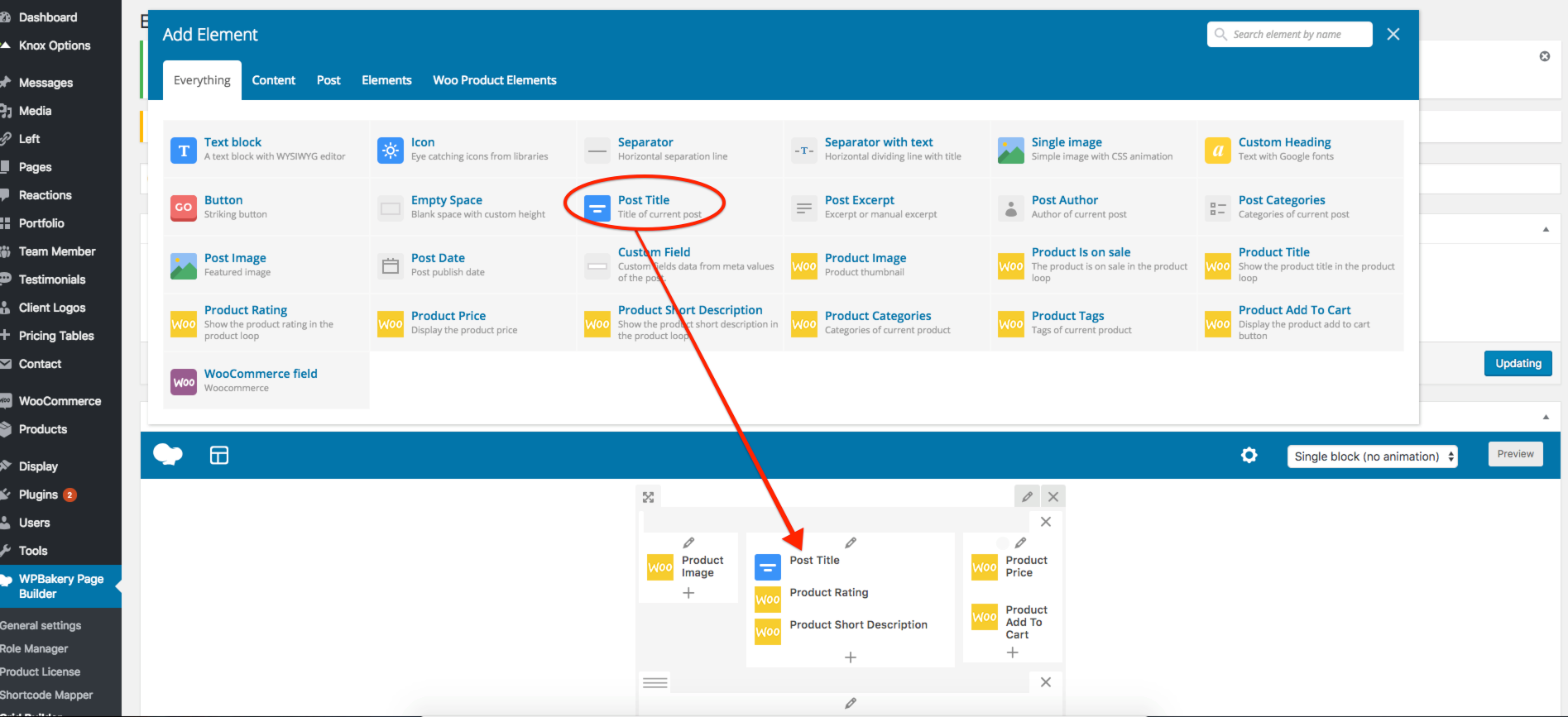This screenshot has width=1568, height=717.
Task: Click the WPBakery cloud logo icon
Action: (x=168, y=454)
